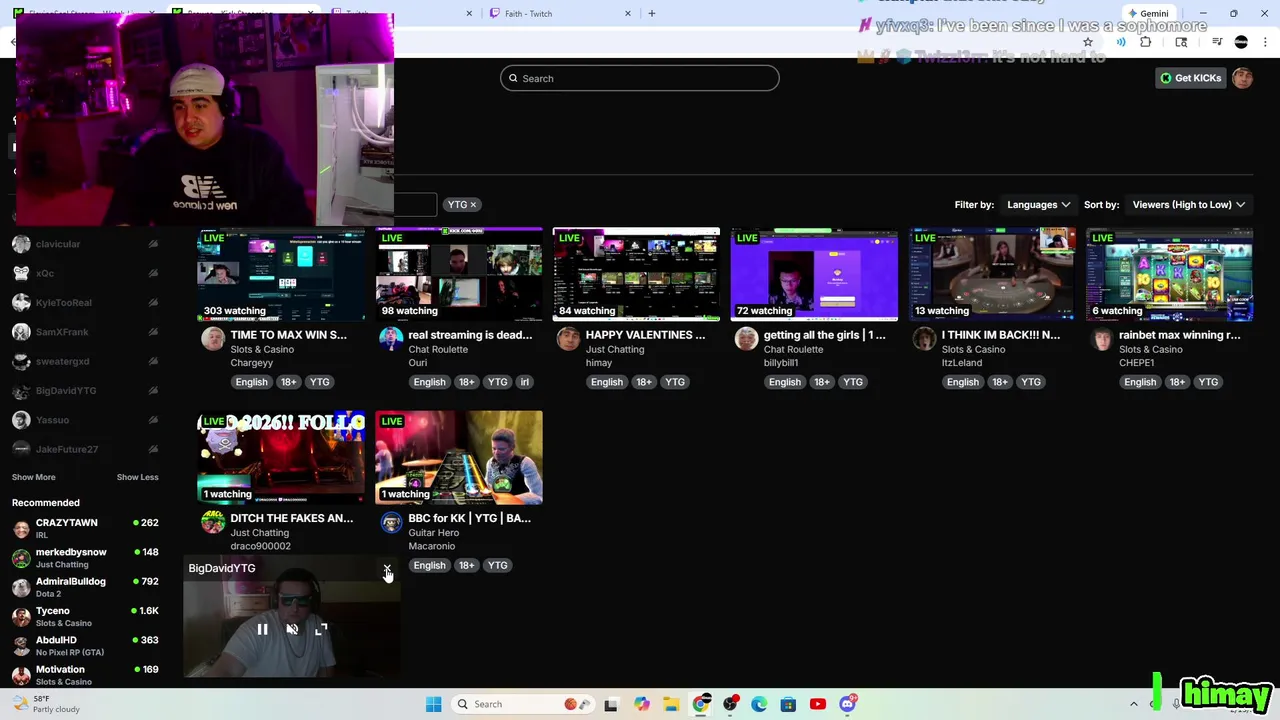
Task: Click the Gemini button in Chrome
Action: [1147, 13]
